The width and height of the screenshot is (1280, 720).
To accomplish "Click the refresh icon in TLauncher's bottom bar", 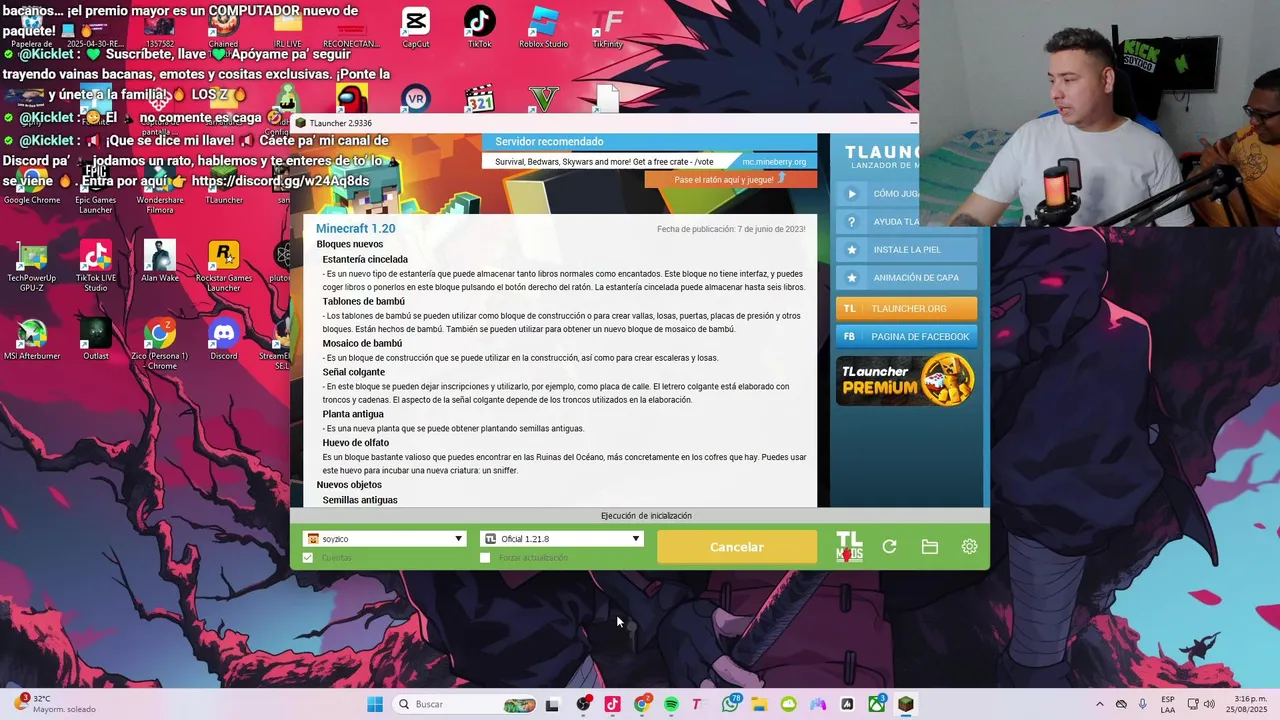I will [889, 546].
